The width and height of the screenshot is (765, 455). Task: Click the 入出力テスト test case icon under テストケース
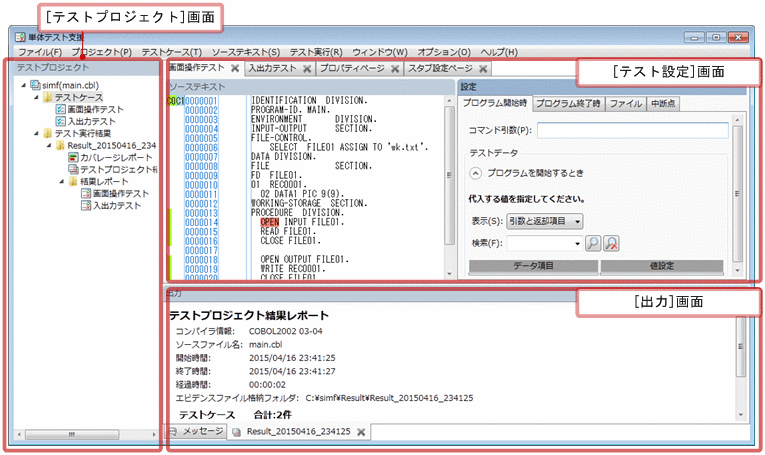tap(60, 121)
